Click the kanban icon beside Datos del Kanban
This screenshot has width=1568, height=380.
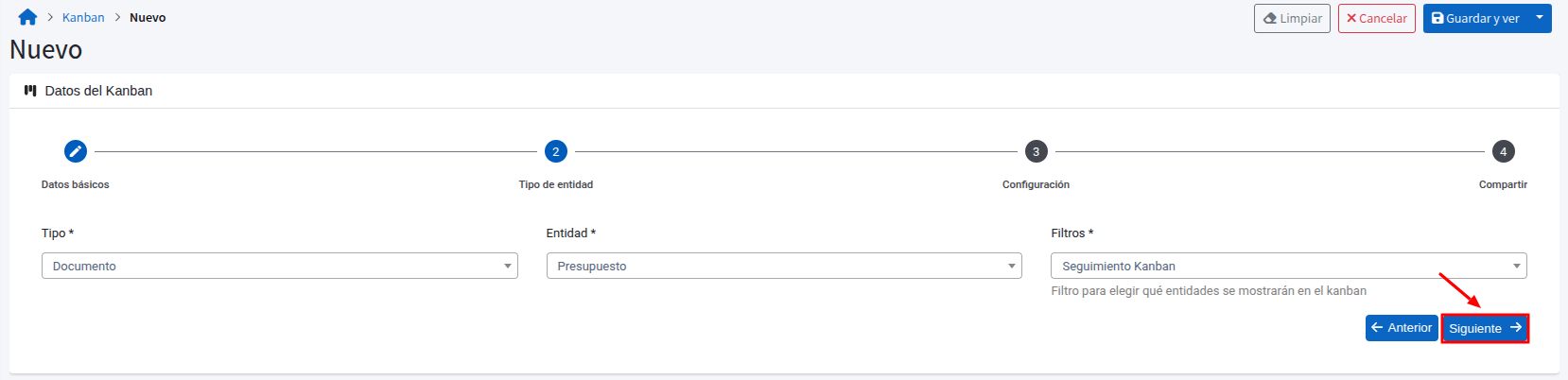point(30,92)
